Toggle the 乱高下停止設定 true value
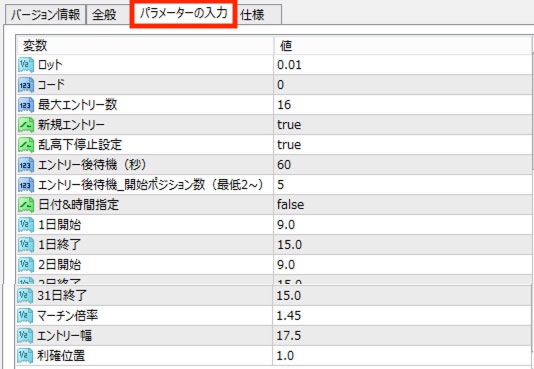The image size is (534, 369). [403, 145]
